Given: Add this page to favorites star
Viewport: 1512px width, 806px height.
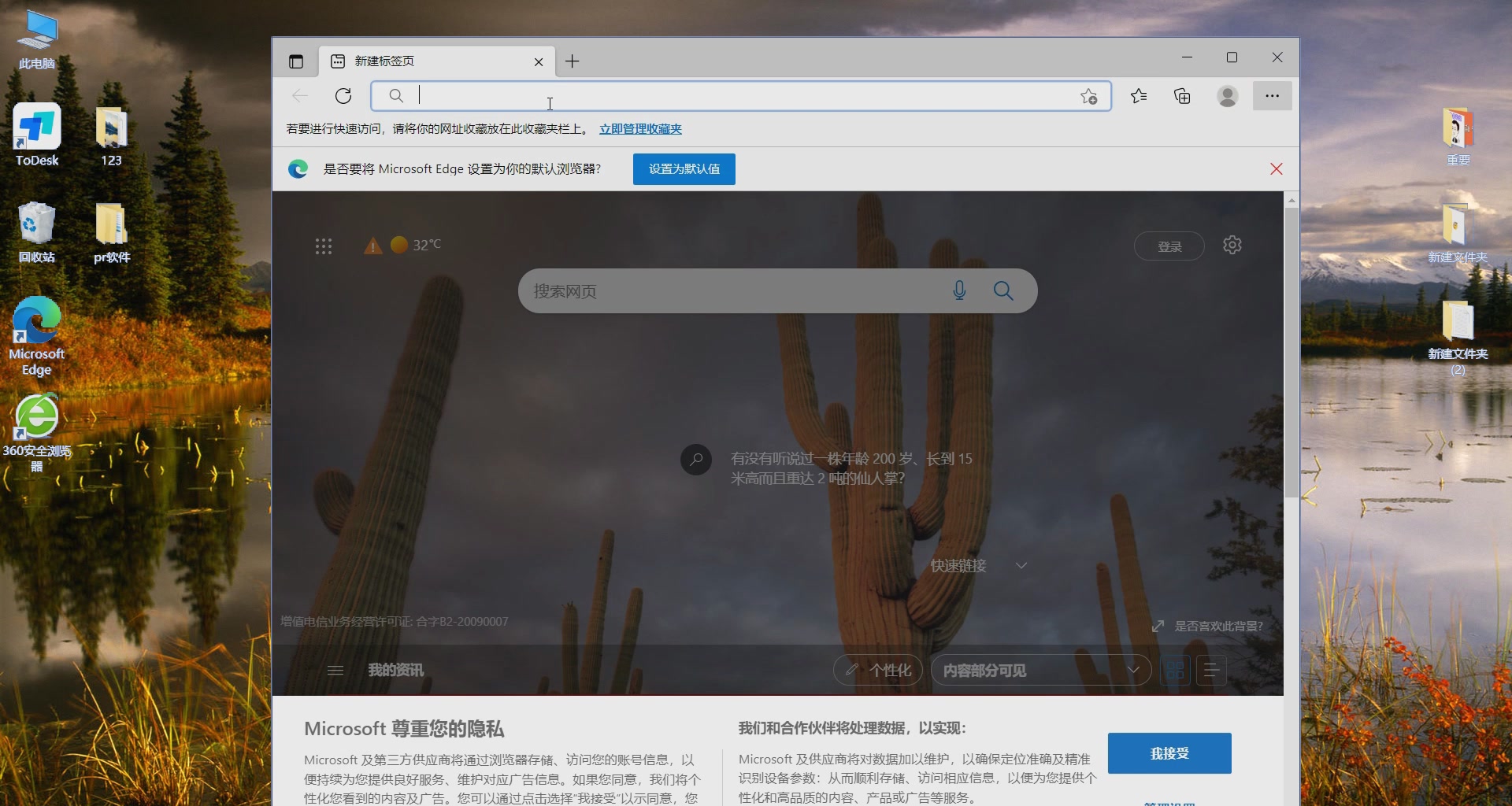Looking at the screenshot, I should click(x=1089, y=96).
